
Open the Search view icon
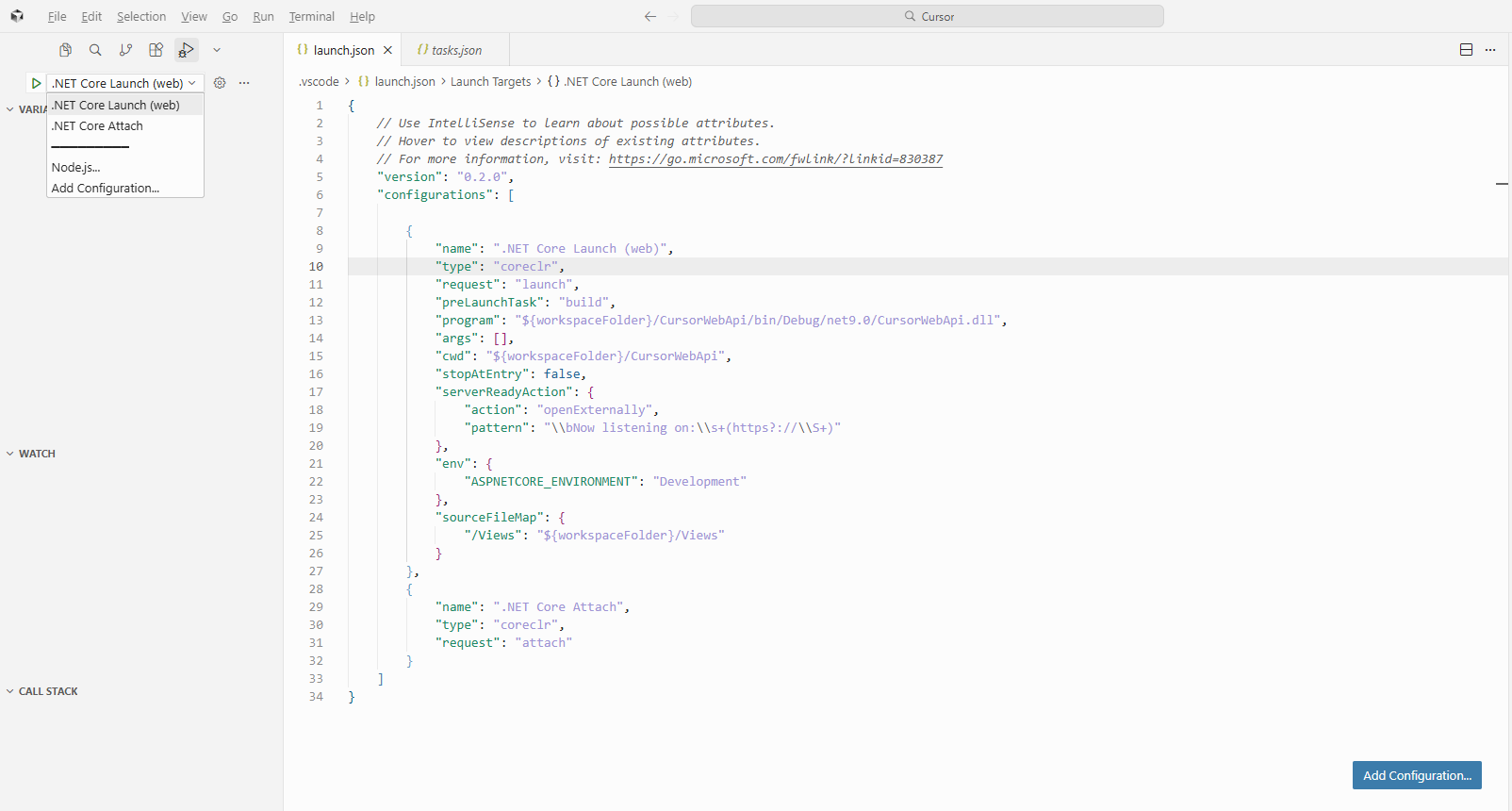coord(95,50)
